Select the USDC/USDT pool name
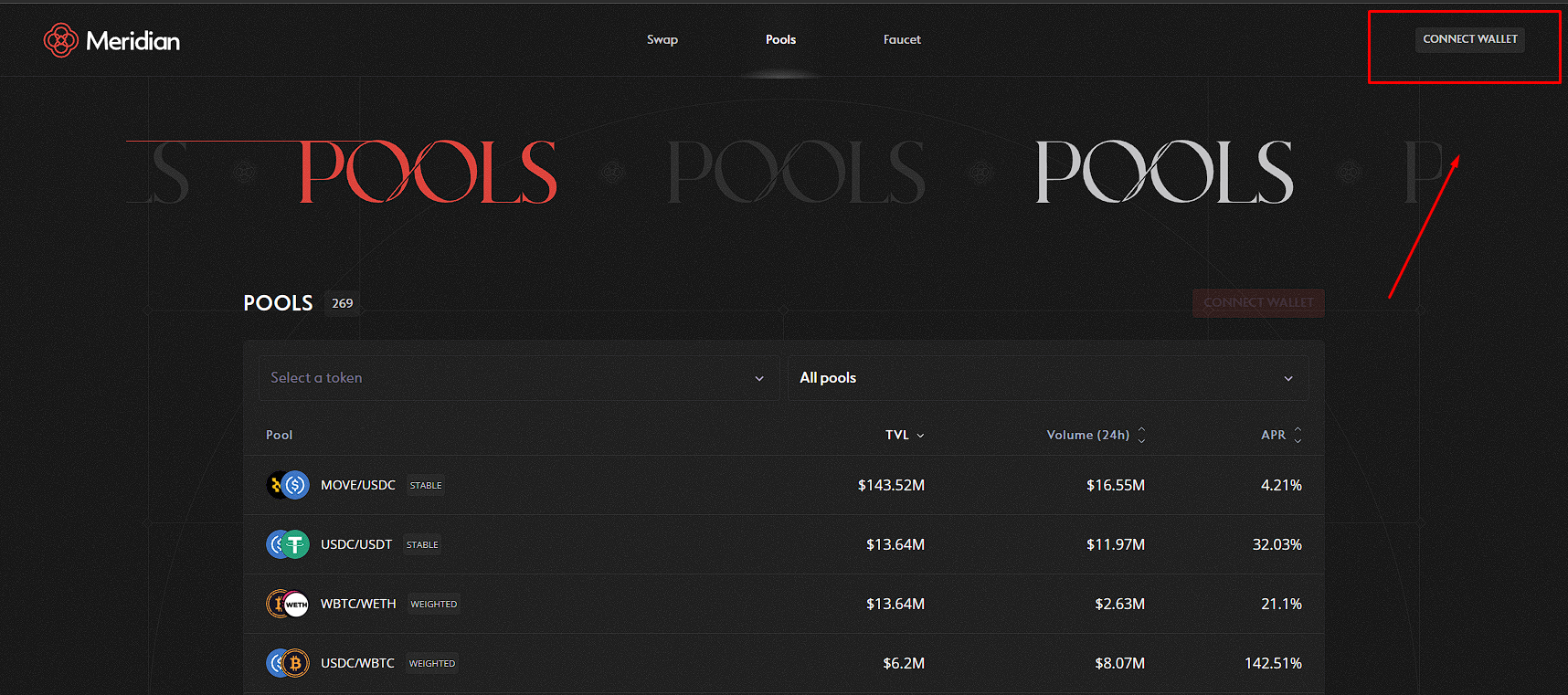This screenshot has height=695, width=1568. tap(356, 544)
